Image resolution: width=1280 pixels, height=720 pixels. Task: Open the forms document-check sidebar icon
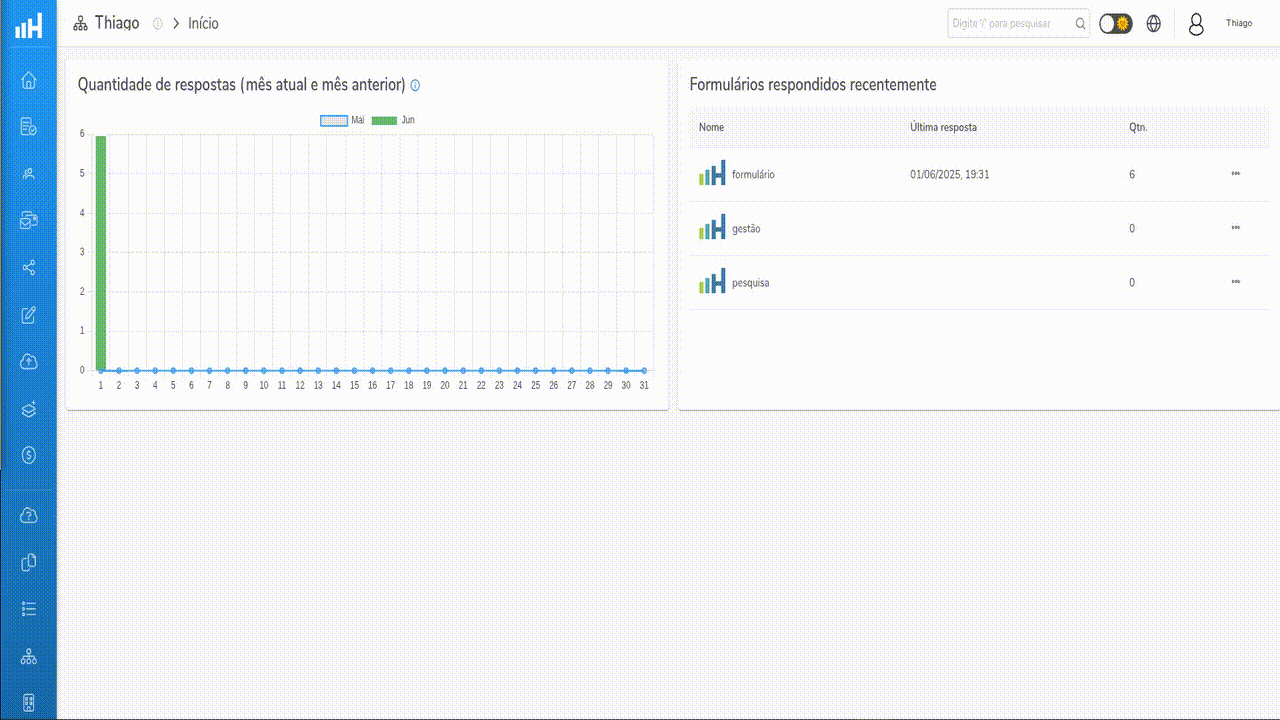click(29, 127)
